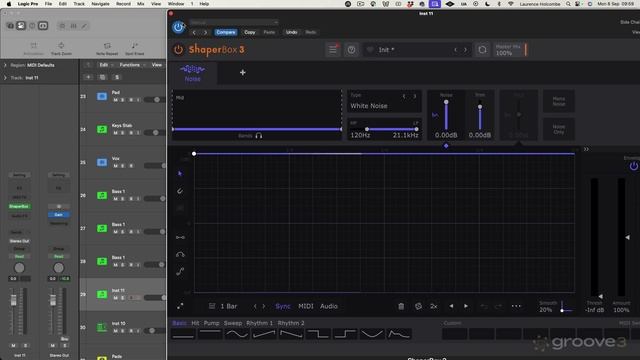Open the Edit menu in tracks area
Image resolution: width=640 pixels, height=360 pixels.
pyautogui.click(x=104, y=65)
